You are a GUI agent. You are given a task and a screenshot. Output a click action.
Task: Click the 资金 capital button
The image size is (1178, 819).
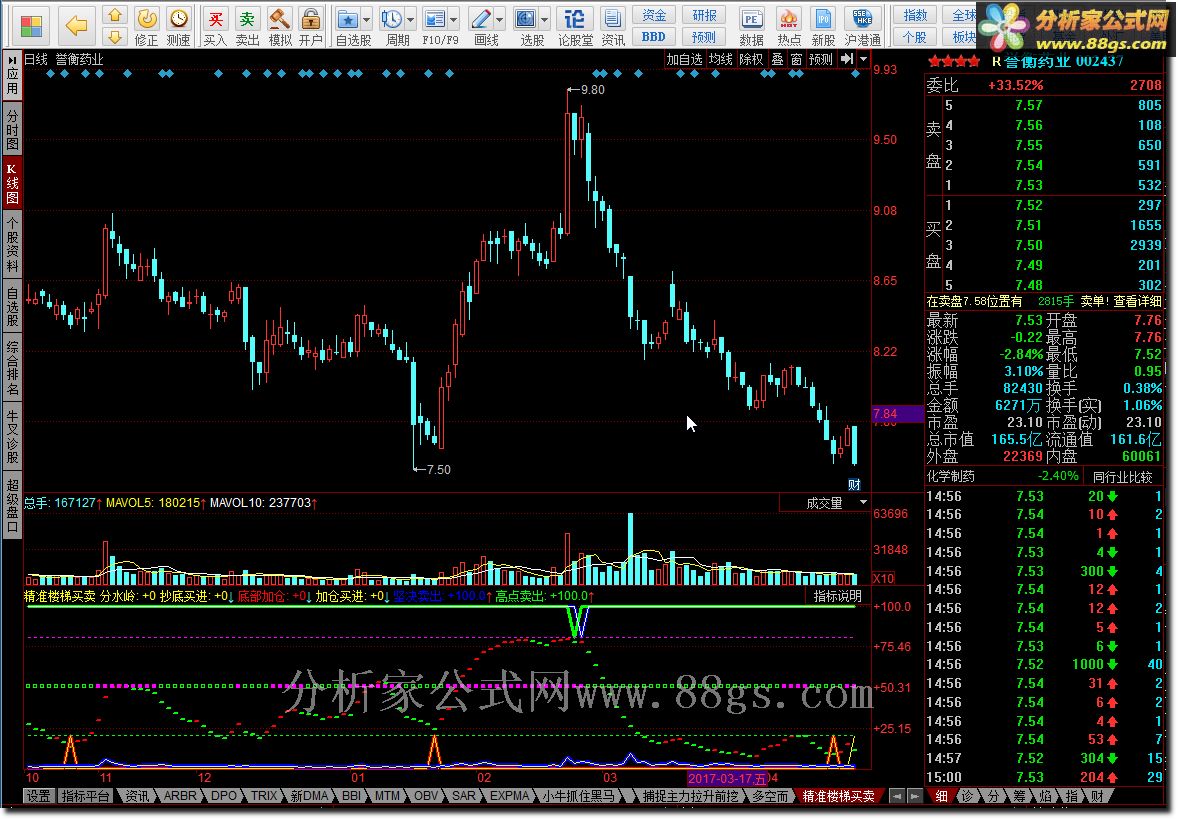click(x=654, y=15)
